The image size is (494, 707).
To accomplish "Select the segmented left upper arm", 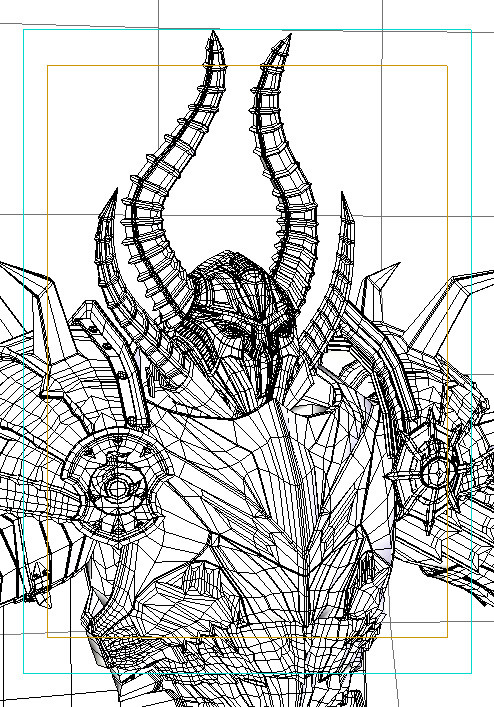I will pos(29,496).
